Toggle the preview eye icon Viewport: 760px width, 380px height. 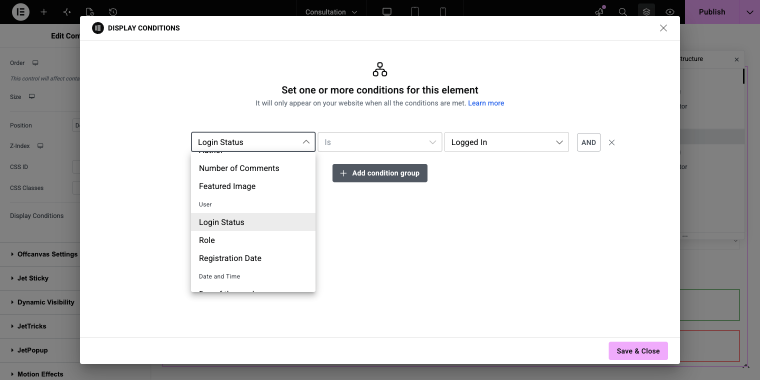[x=670, y=12]
